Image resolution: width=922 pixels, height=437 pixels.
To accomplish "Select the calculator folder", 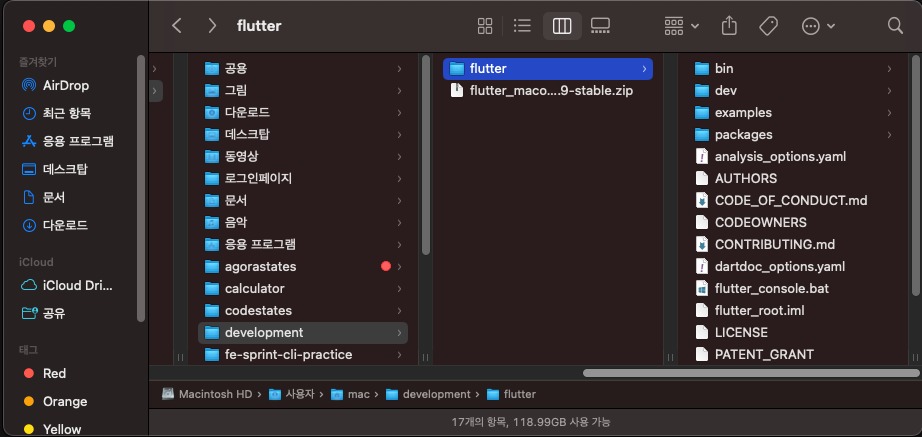I will click(303, 289).
